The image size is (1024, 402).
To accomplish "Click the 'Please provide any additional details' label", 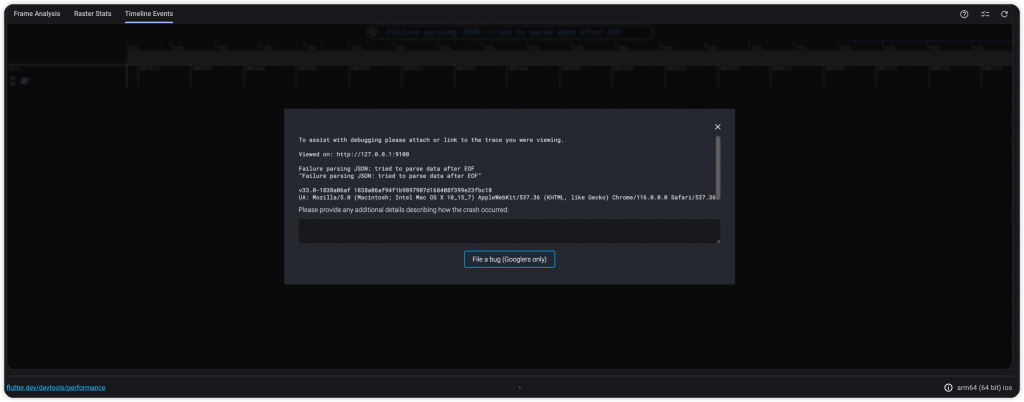I will click(403, 209).
